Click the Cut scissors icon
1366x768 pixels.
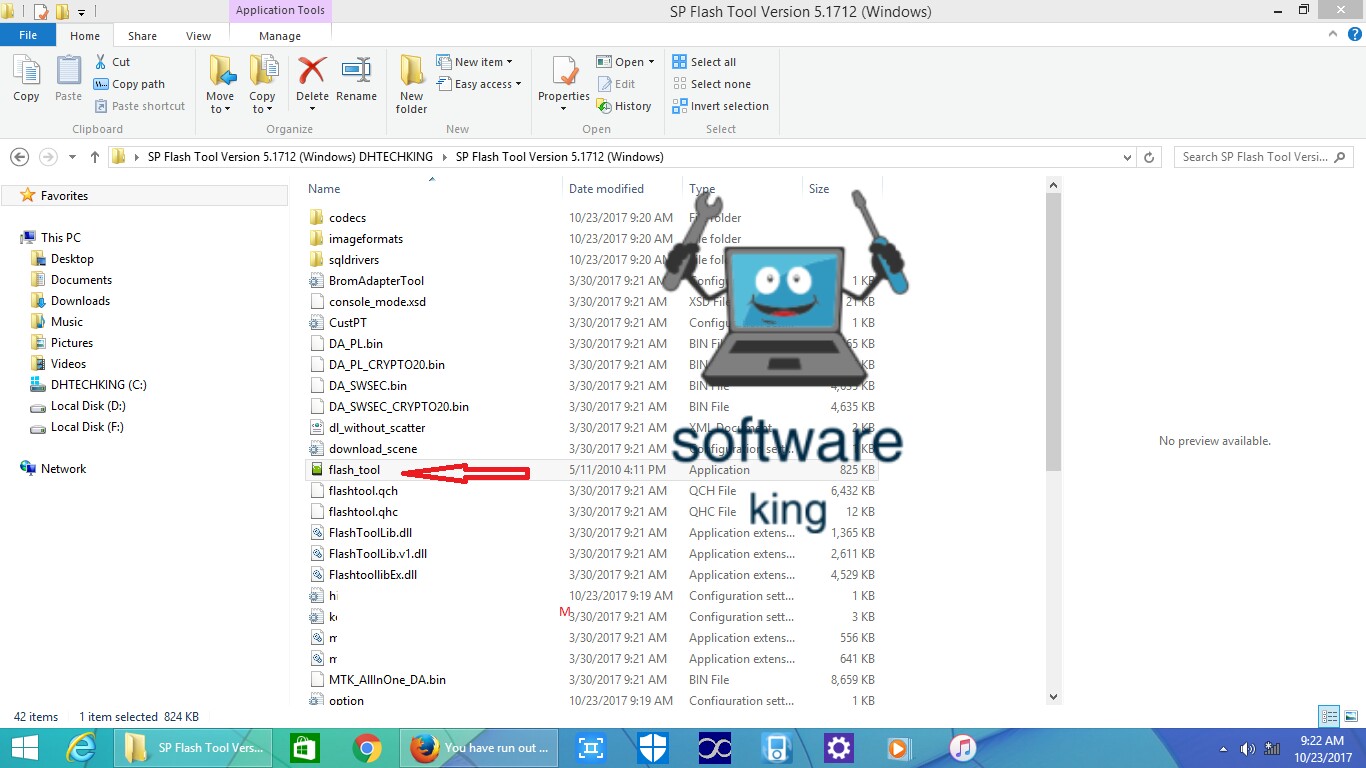101,62
